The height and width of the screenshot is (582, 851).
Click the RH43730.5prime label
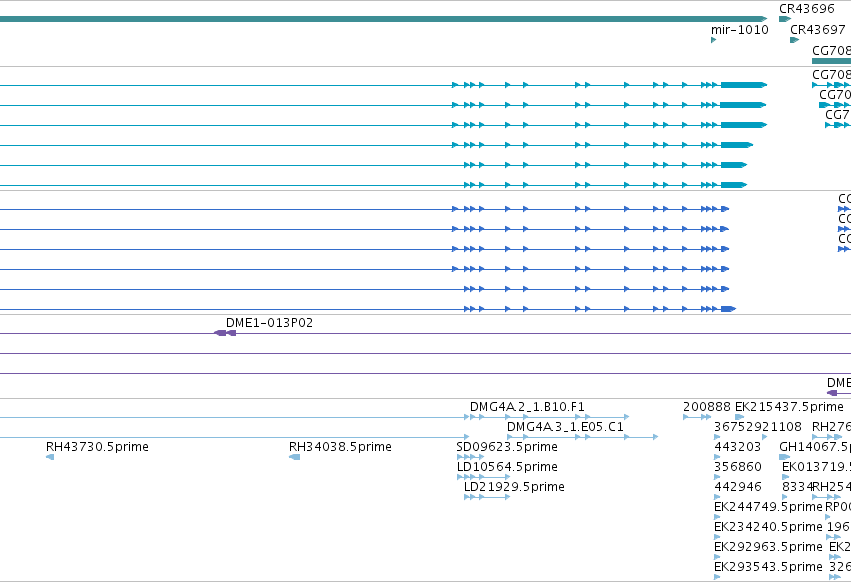[97, 447]
